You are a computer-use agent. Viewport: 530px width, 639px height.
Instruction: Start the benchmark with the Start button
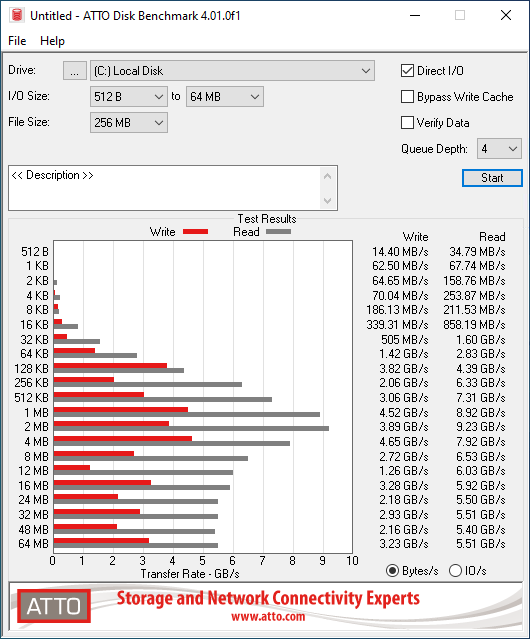pos(492,178)
